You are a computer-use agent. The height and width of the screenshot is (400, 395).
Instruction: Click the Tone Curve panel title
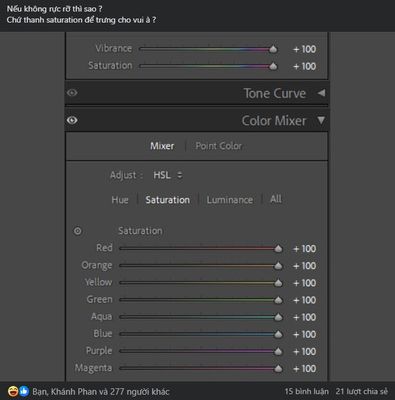(275, 93)
